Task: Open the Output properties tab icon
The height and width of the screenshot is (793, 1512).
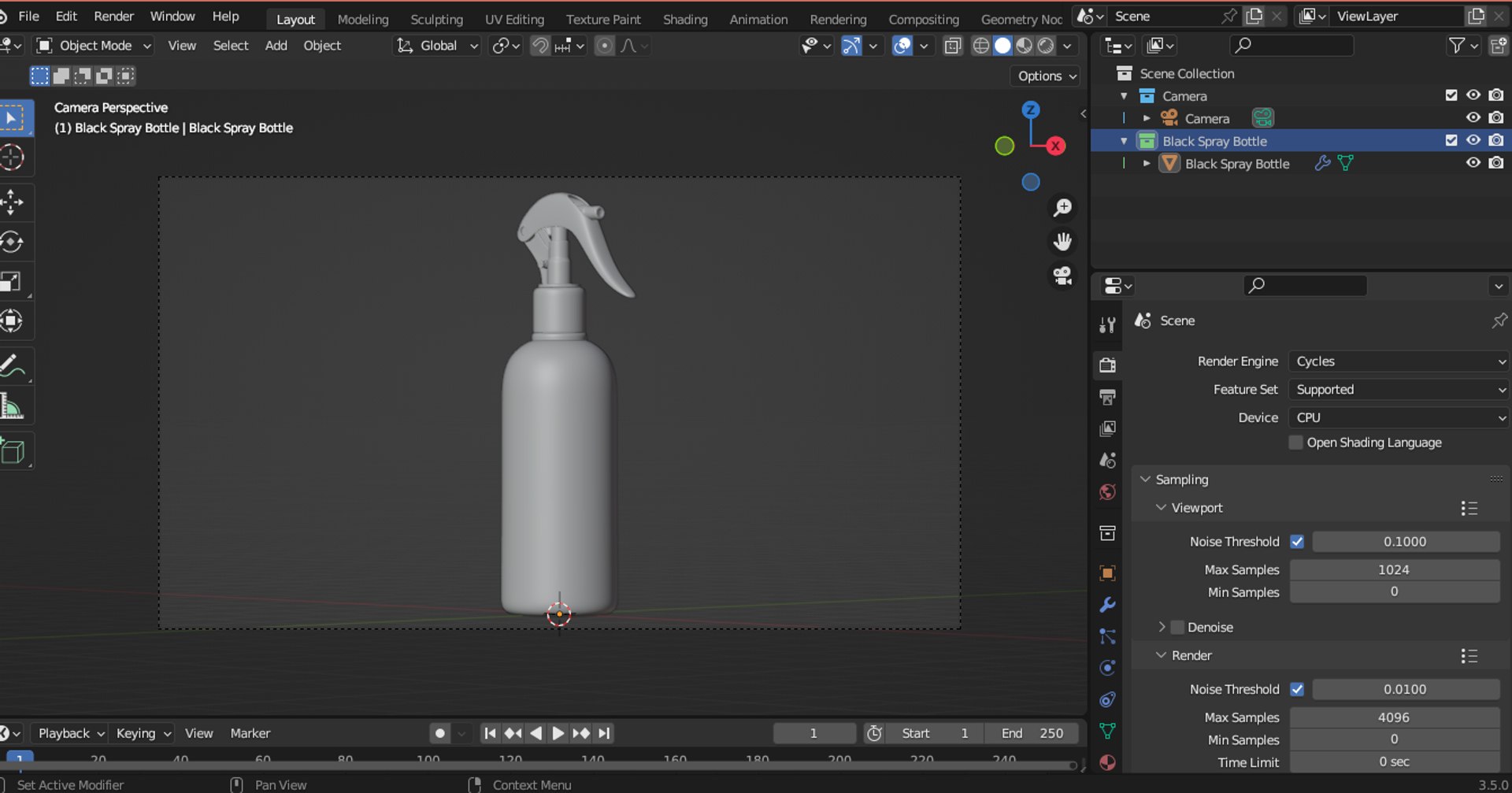Action: click(1107, 397)
